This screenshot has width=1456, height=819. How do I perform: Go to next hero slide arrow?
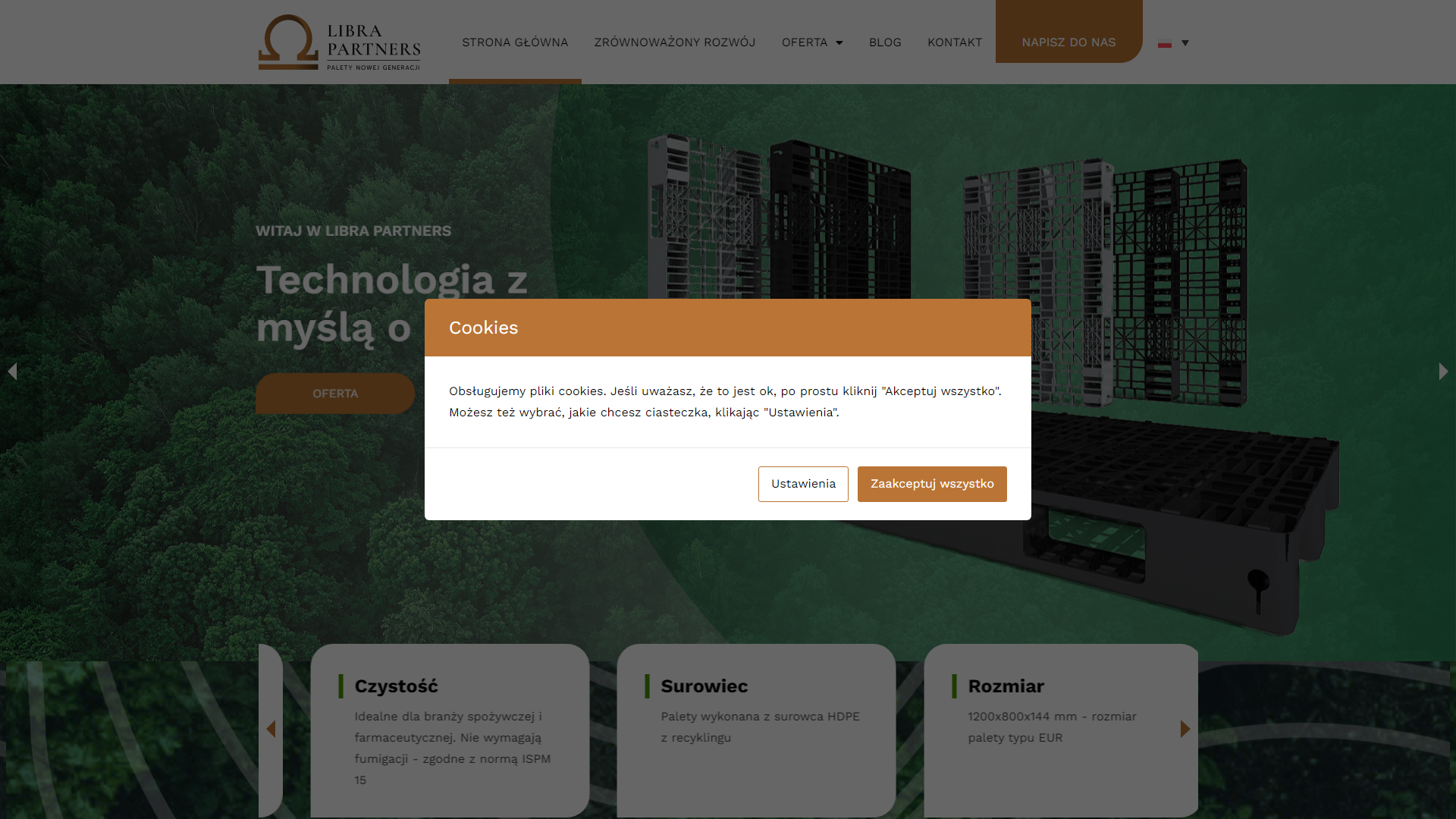click(x=1443, y=371)
